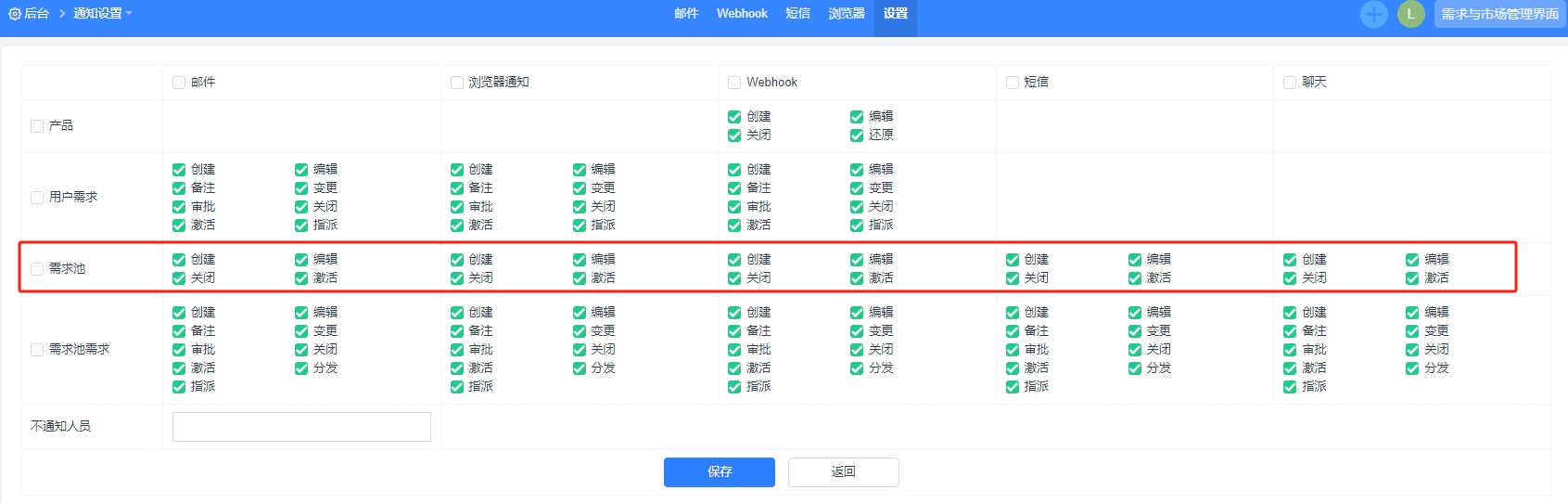Image resolution: width=1568 pixels, height=503 pixels.
Task: Uncheck 需求池 短信 创建
Action: 1013,260
